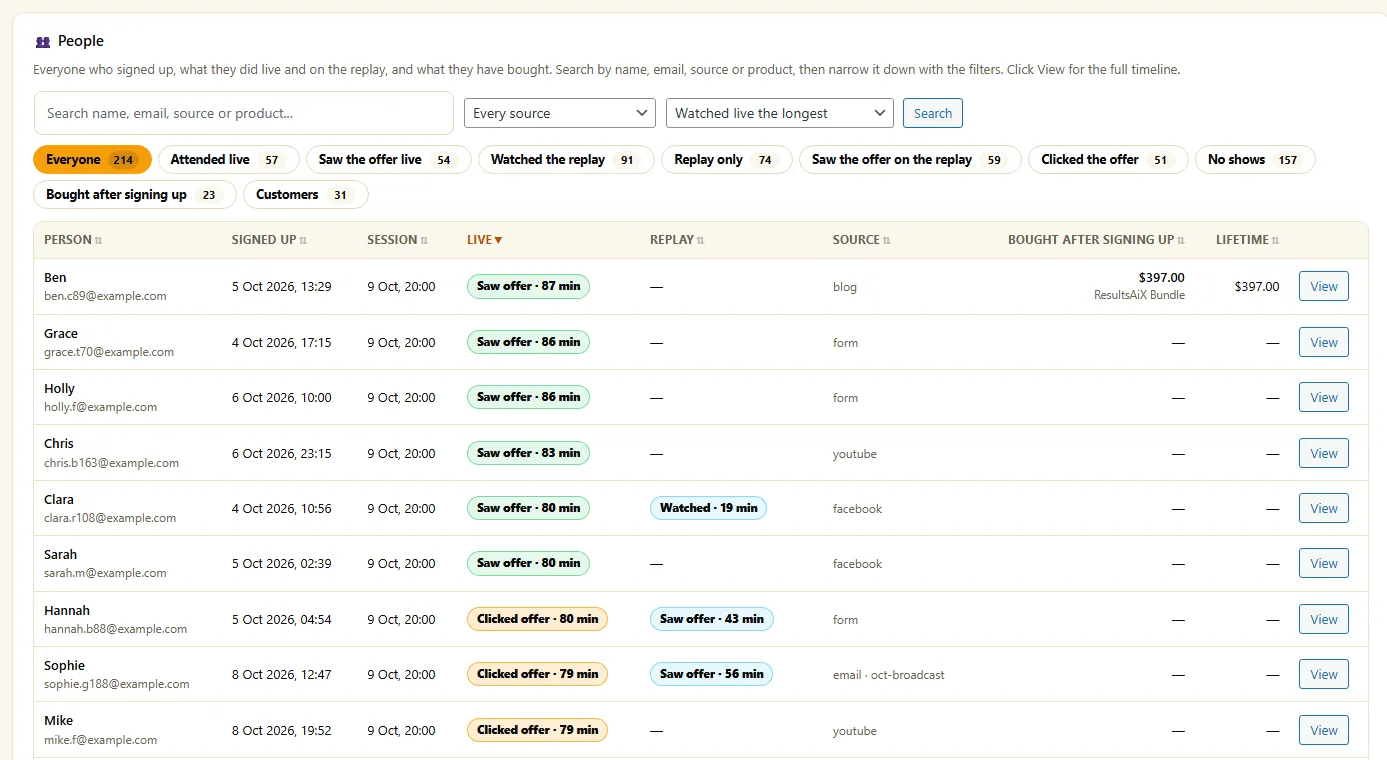
Task: Sort by the Lifetime column
Action: coord(1247,240)
